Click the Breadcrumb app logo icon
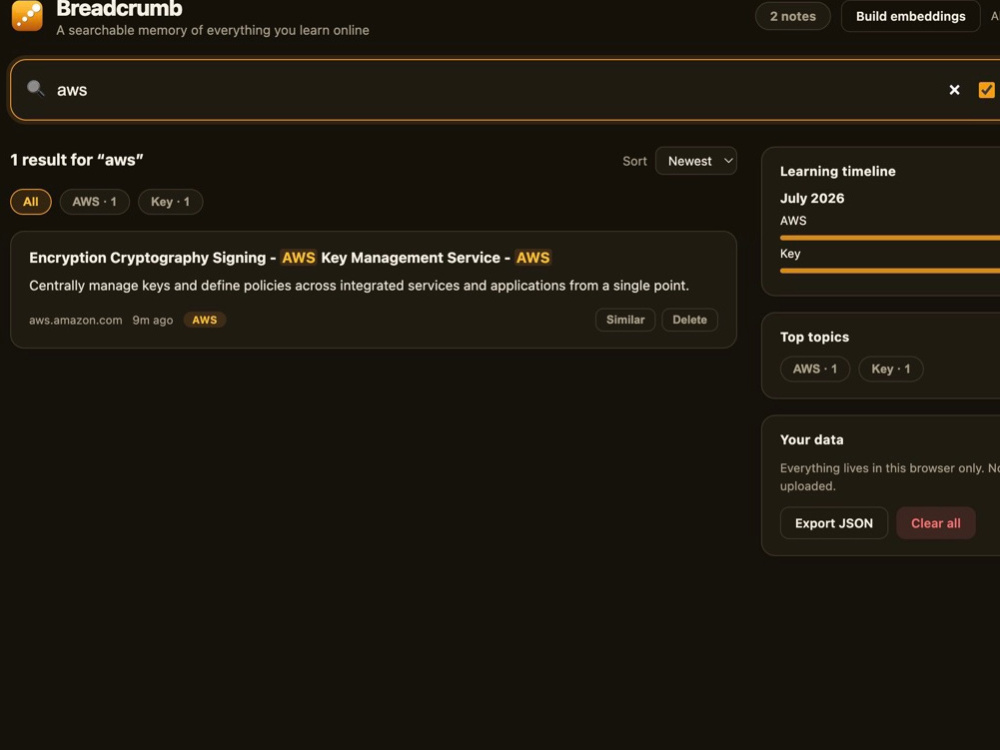The width and height of the screenshot is (1000, 750). click(27, 15)
